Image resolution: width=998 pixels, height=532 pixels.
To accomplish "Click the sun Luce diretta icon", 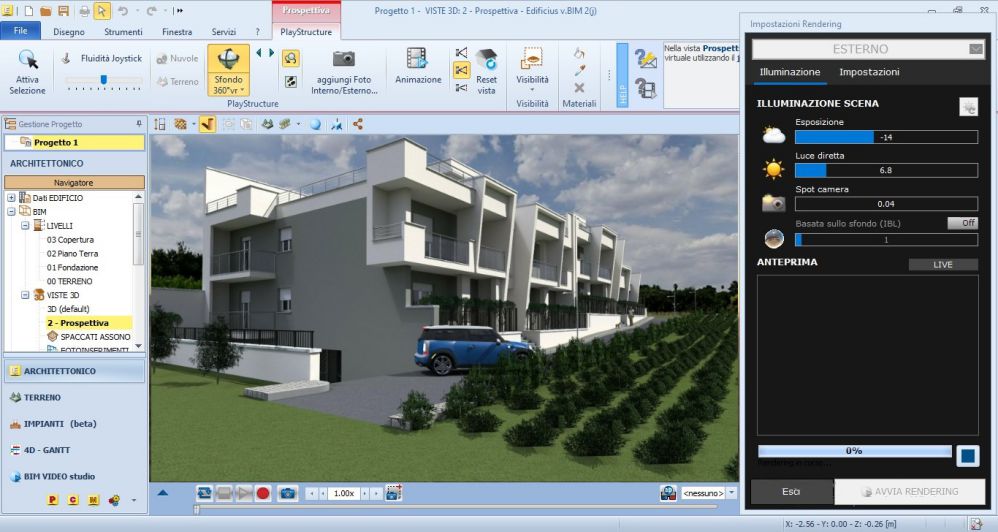I will [x=773, y=169].
